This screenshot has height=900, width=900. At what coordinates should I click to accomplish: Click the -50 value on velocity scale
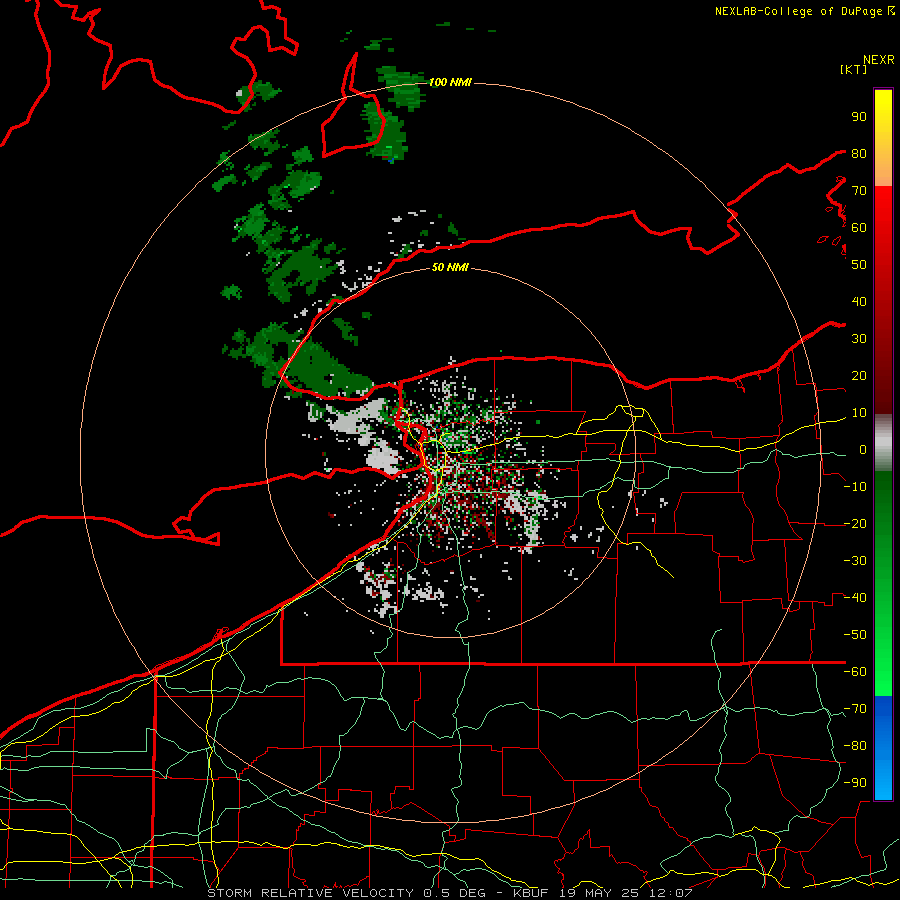855,635
